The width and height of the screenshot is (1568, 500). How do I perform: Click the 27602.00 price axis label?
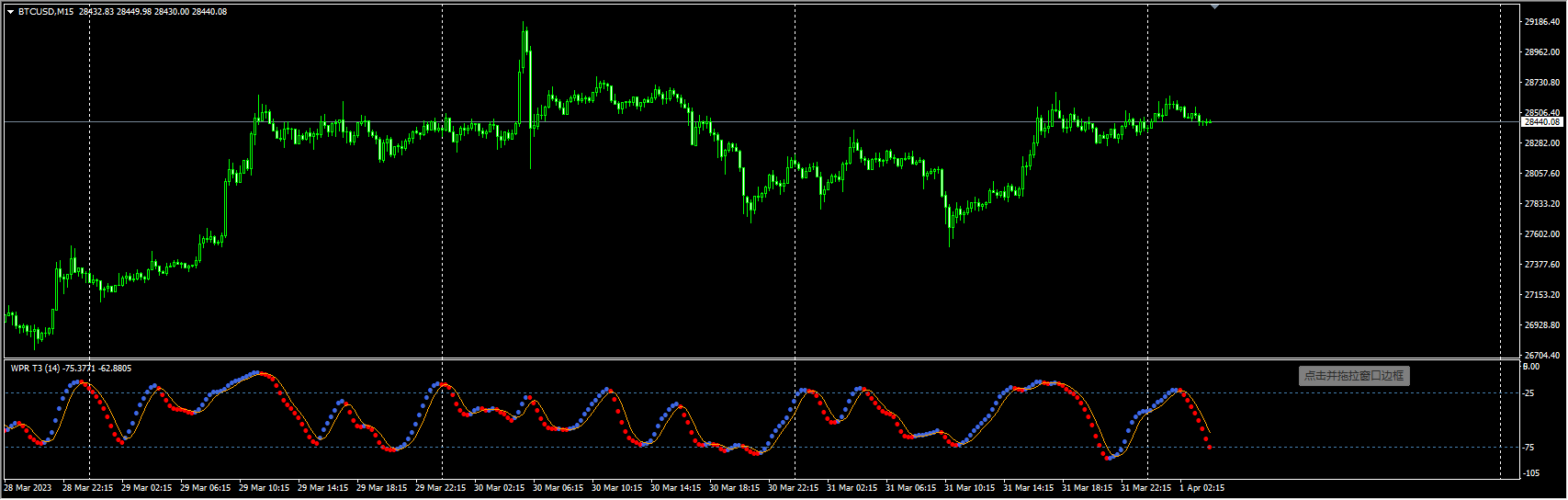[1542, 234]
